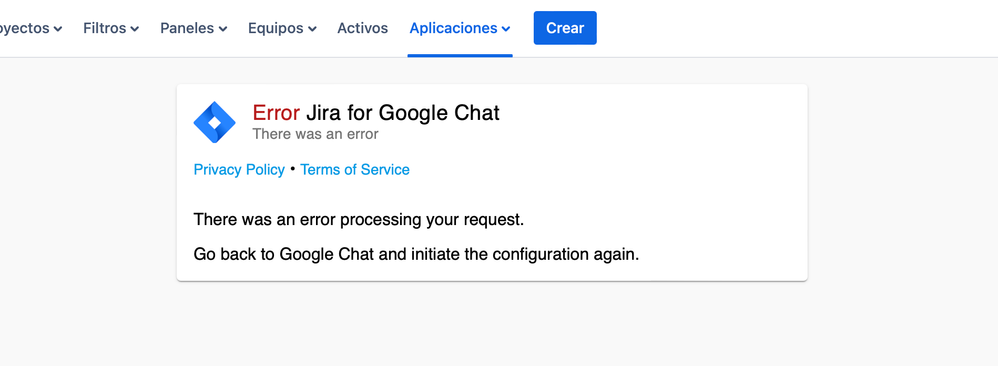Open the Terms of Service link
998x366 pixels.
(x=355, y=169)
